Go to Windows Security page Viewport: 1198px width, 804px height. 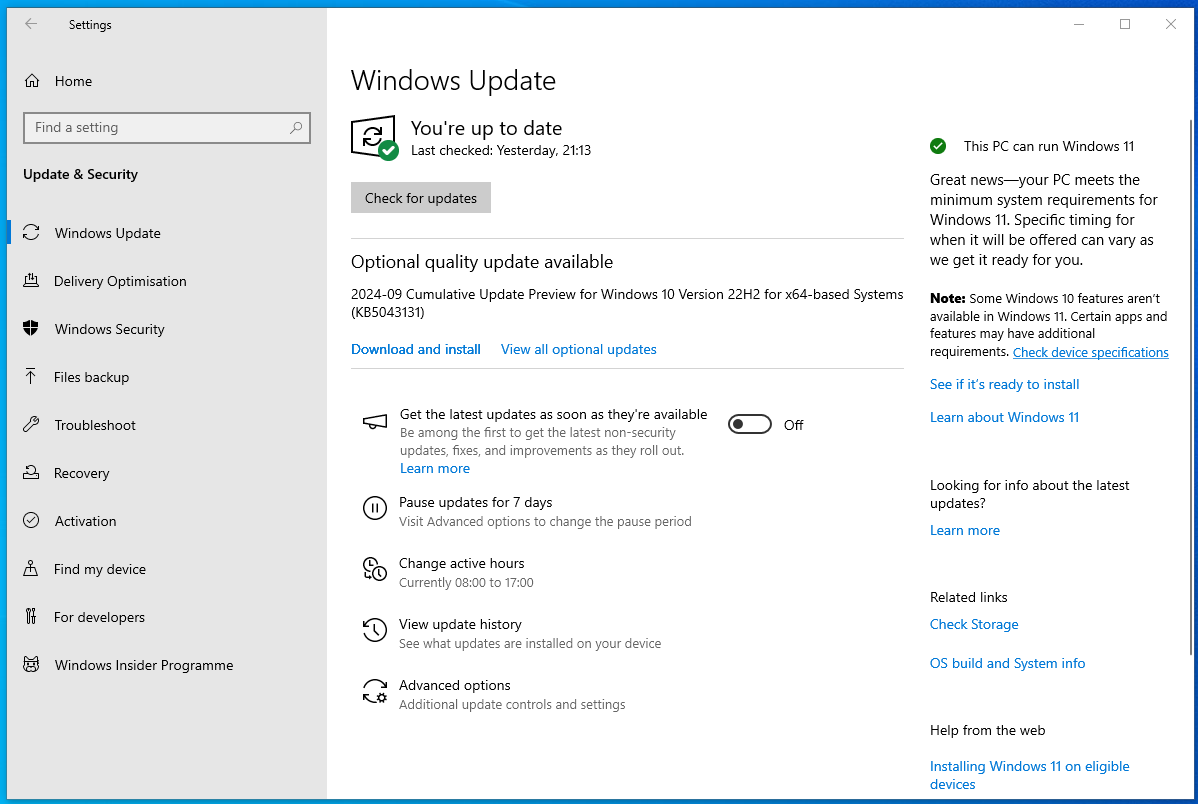pos(167,329)
